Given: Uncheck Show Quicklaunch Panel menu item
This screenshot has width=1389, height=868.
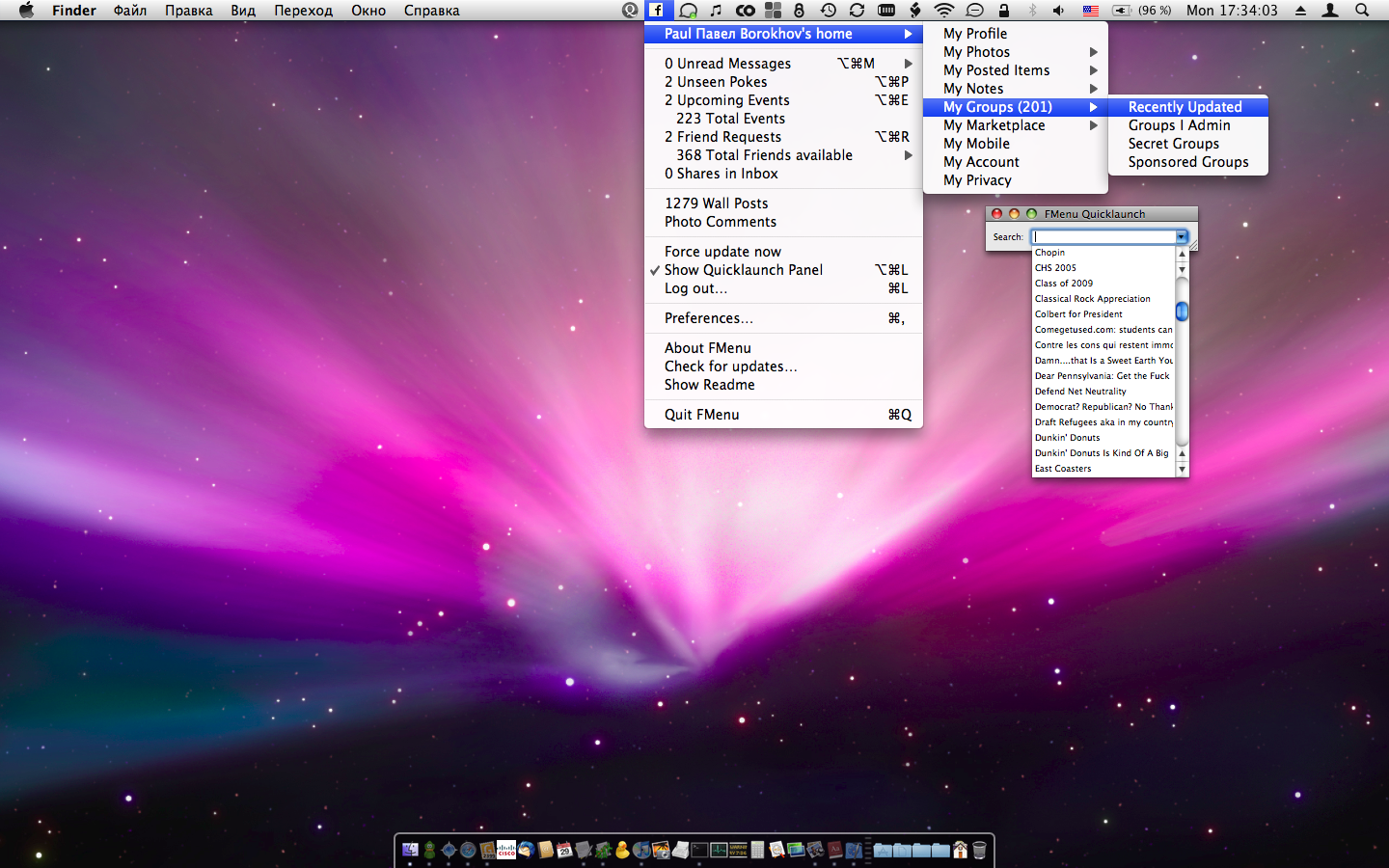Looking at the screenshot, I should [783, 270].
